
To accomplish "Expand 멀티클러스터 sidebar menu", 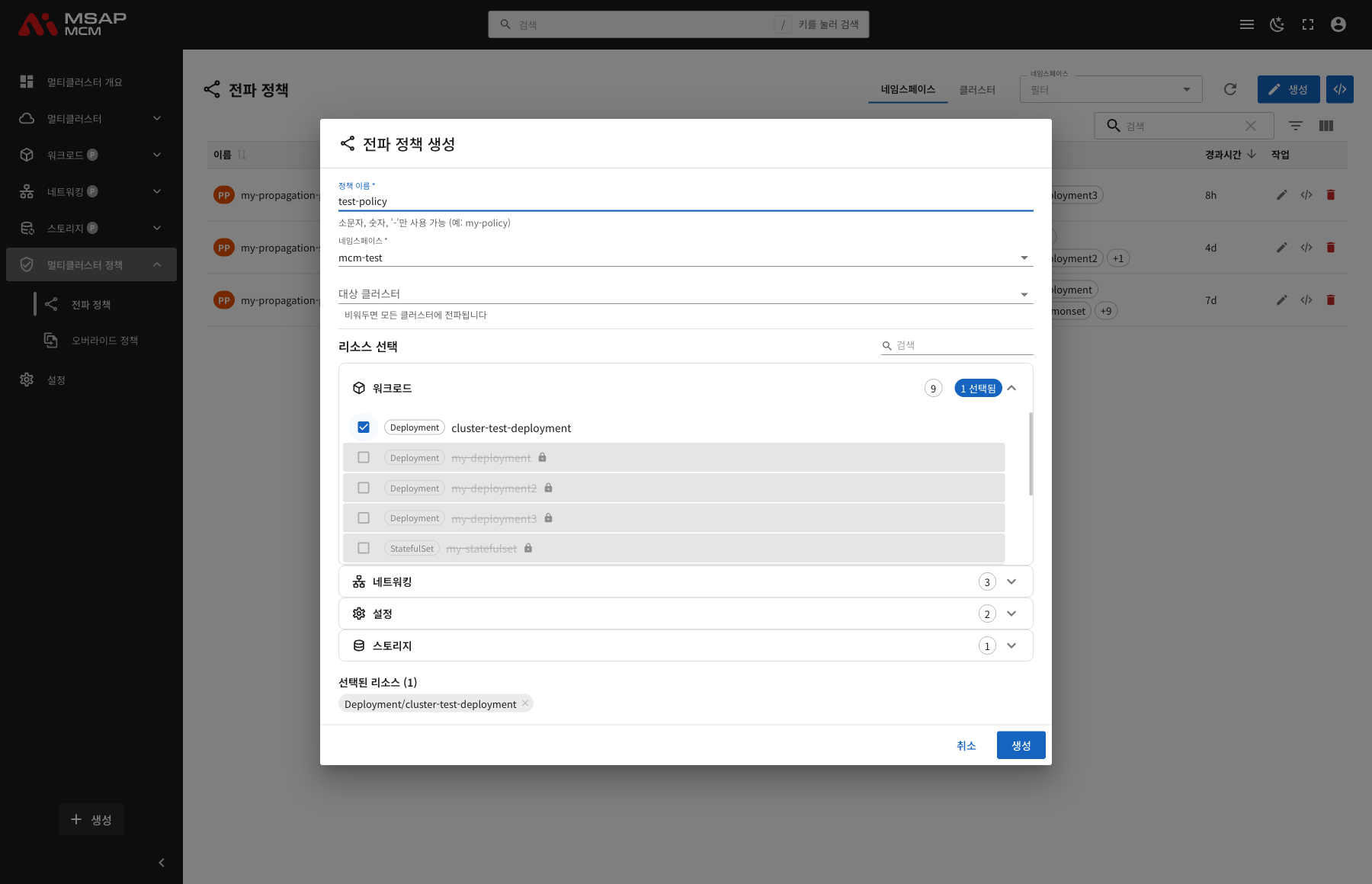I will click(x=91, y=118).
